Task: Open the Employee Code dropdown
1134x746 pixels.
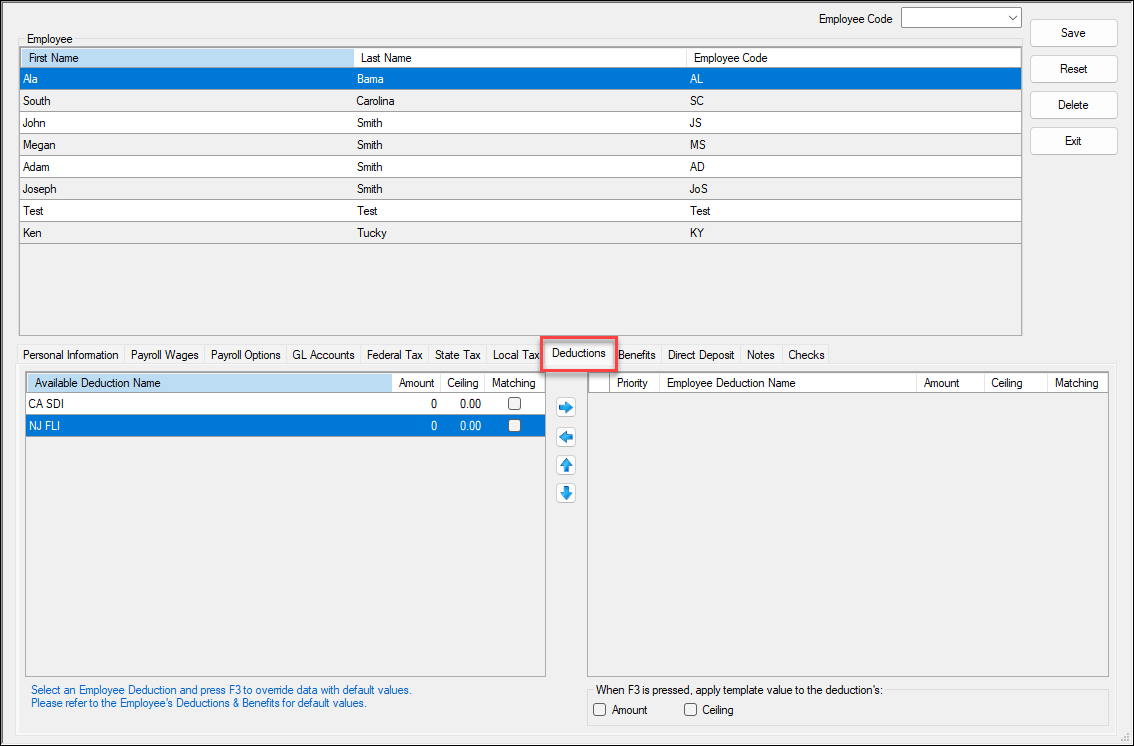Action: 961,18
